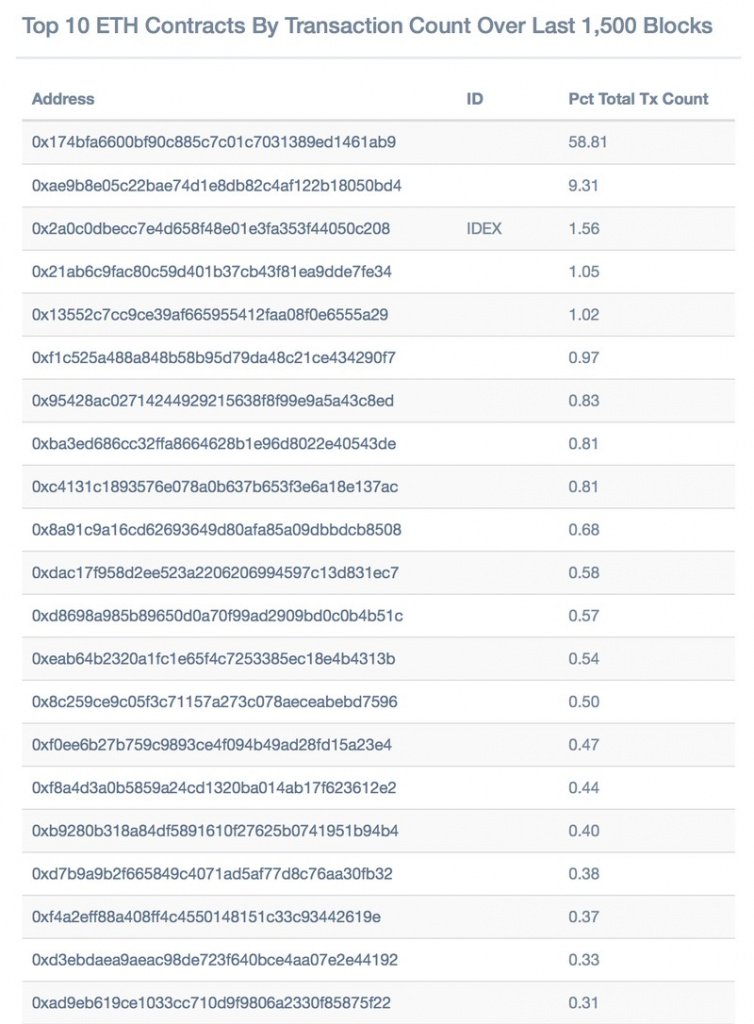Open address beginning 0xdac17f958d2ee
This screenshot has width=754, height=1024.
click(214, 572)
